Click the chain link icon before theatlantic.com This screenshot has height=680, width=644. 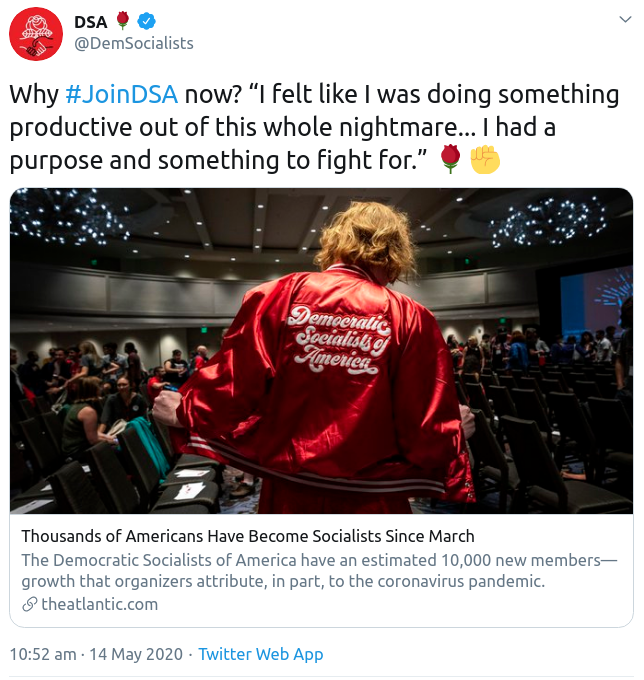(29, 604)
